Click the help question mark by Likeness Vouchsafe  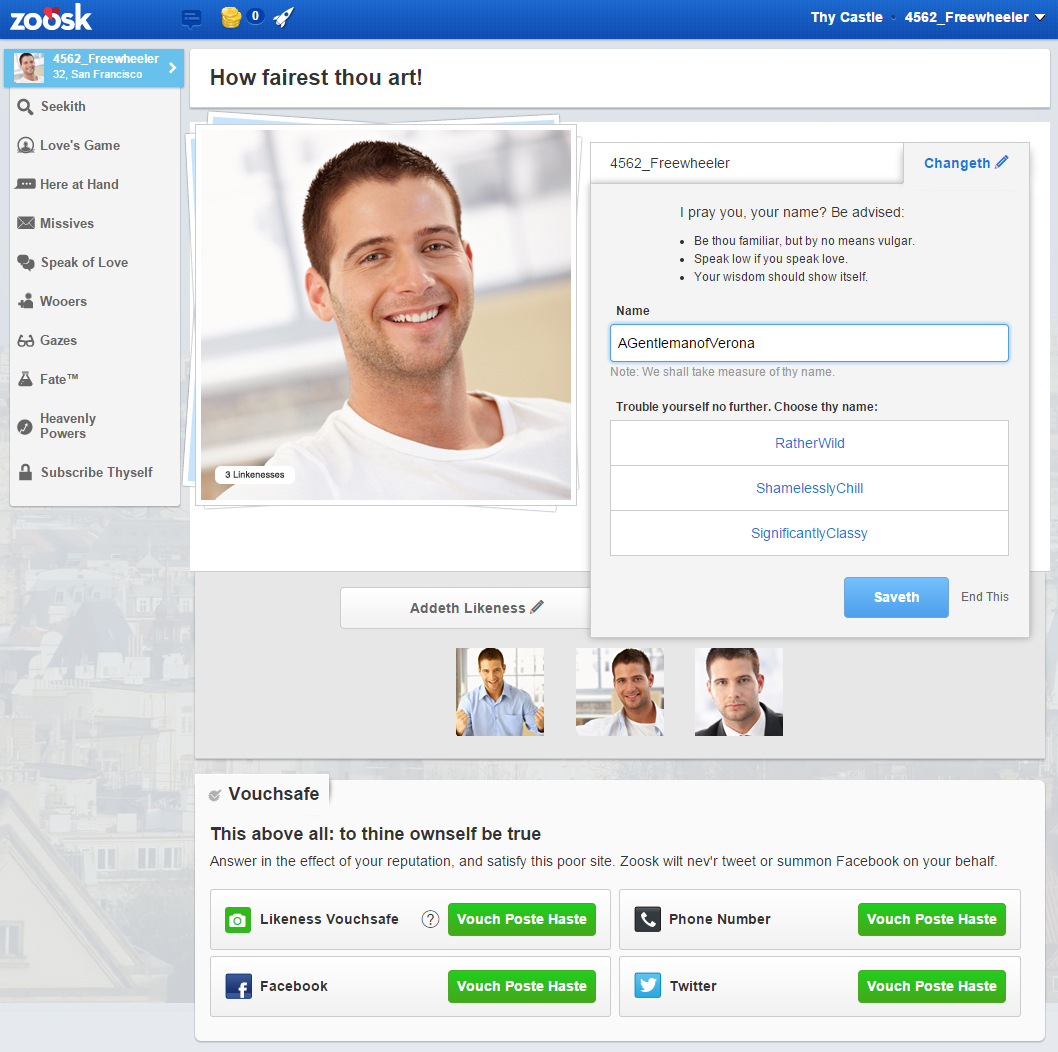pos(430,919)
